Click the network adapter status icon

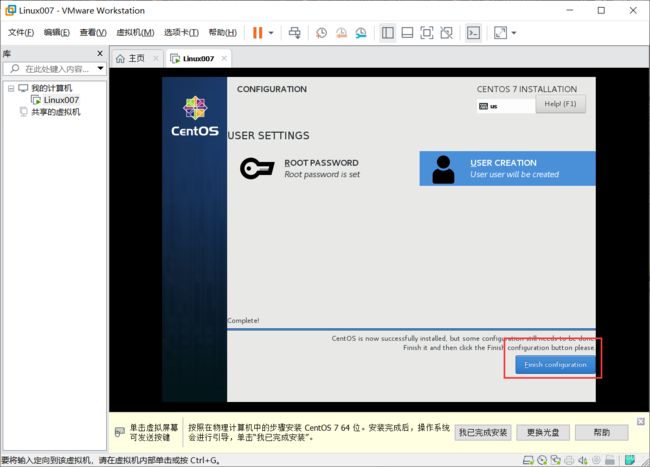(x=555, y=460)
